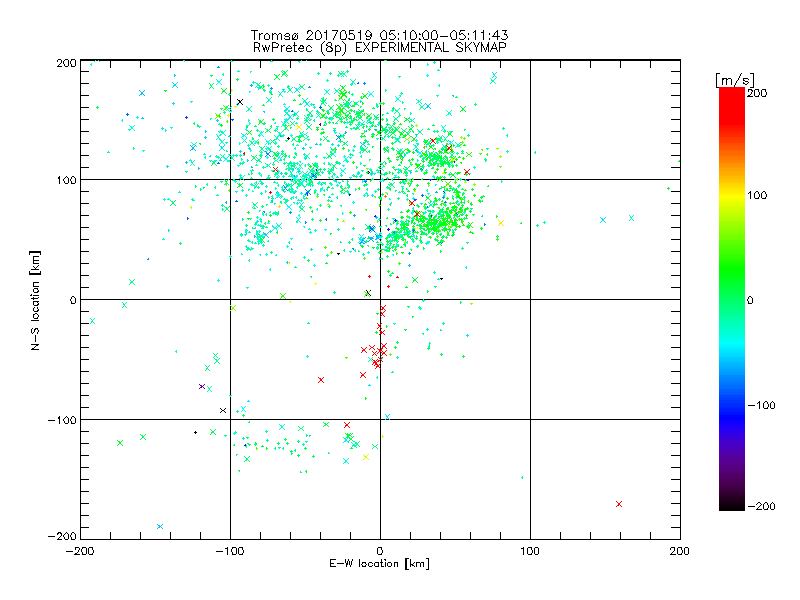Click the colorbar tick label '0'
This screenshot has height=600, width=800.
click(750, 300)
